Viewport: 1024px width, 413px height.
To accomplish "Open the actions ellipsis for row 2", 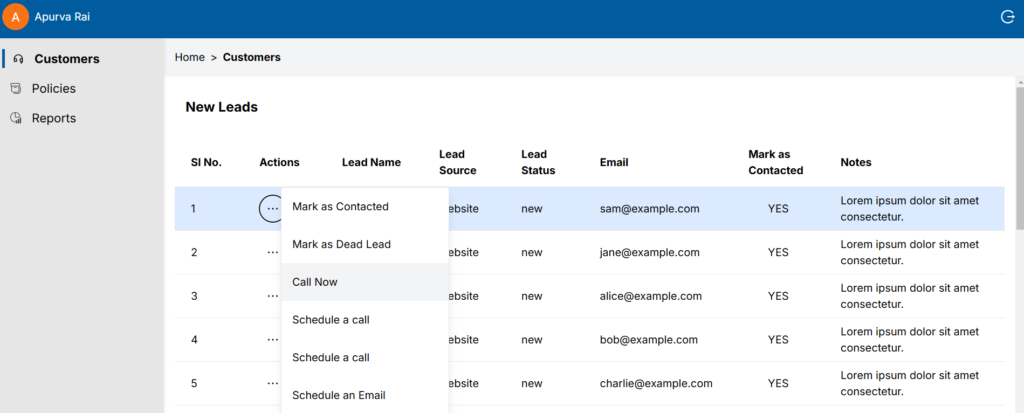I will pos(272,253).
